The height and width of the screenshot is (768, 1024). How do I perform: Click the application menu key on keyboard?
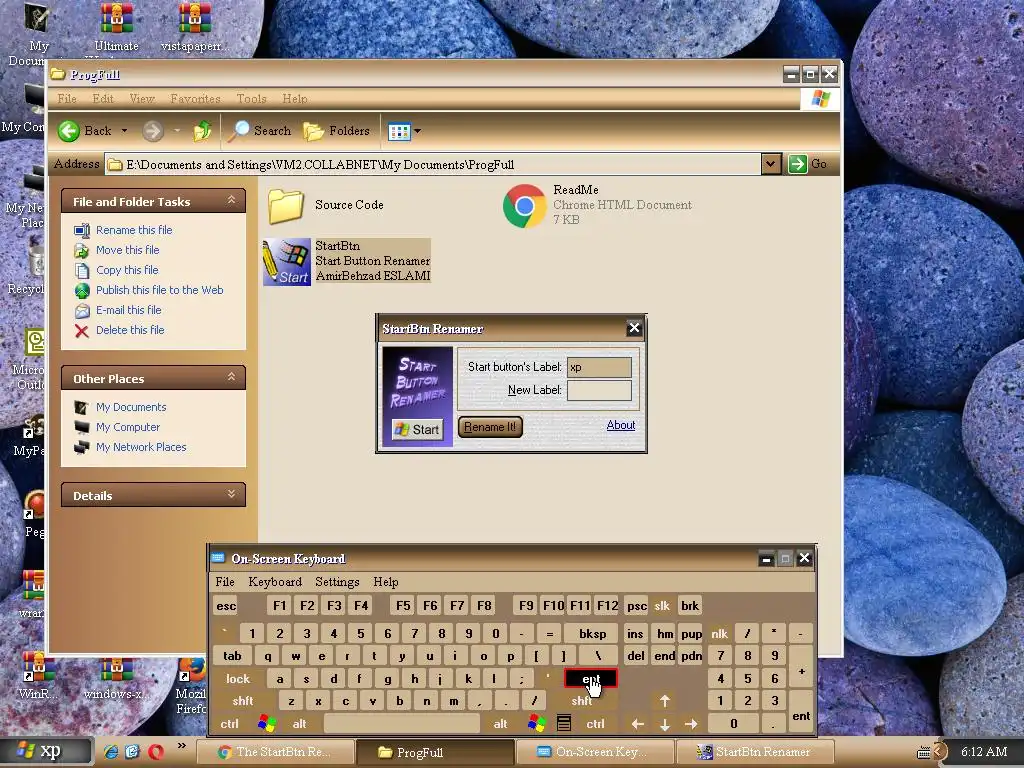pyautogui.click(x=564, y=724)
